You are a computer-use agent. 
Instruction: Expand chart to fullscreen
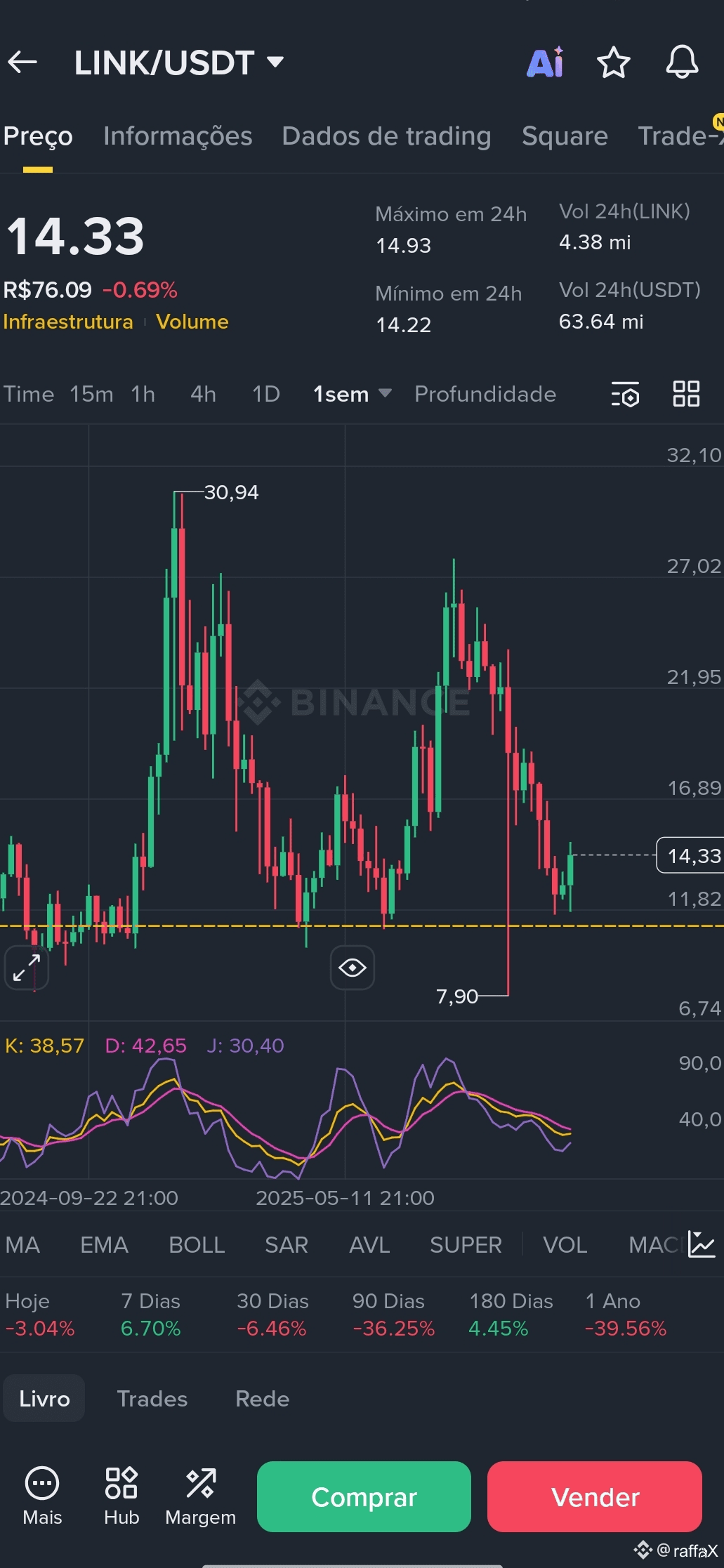point(27,968)
